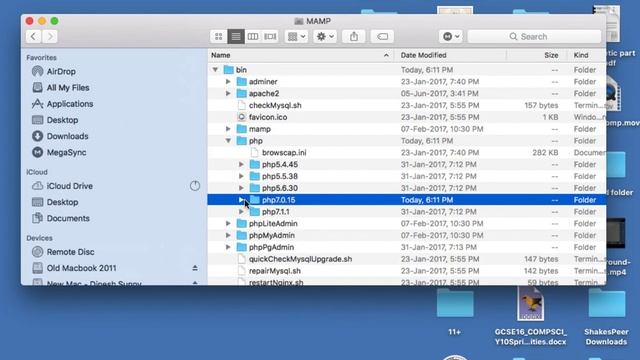
Task: Select the php5.6.30 folder name
Action: 280,188
